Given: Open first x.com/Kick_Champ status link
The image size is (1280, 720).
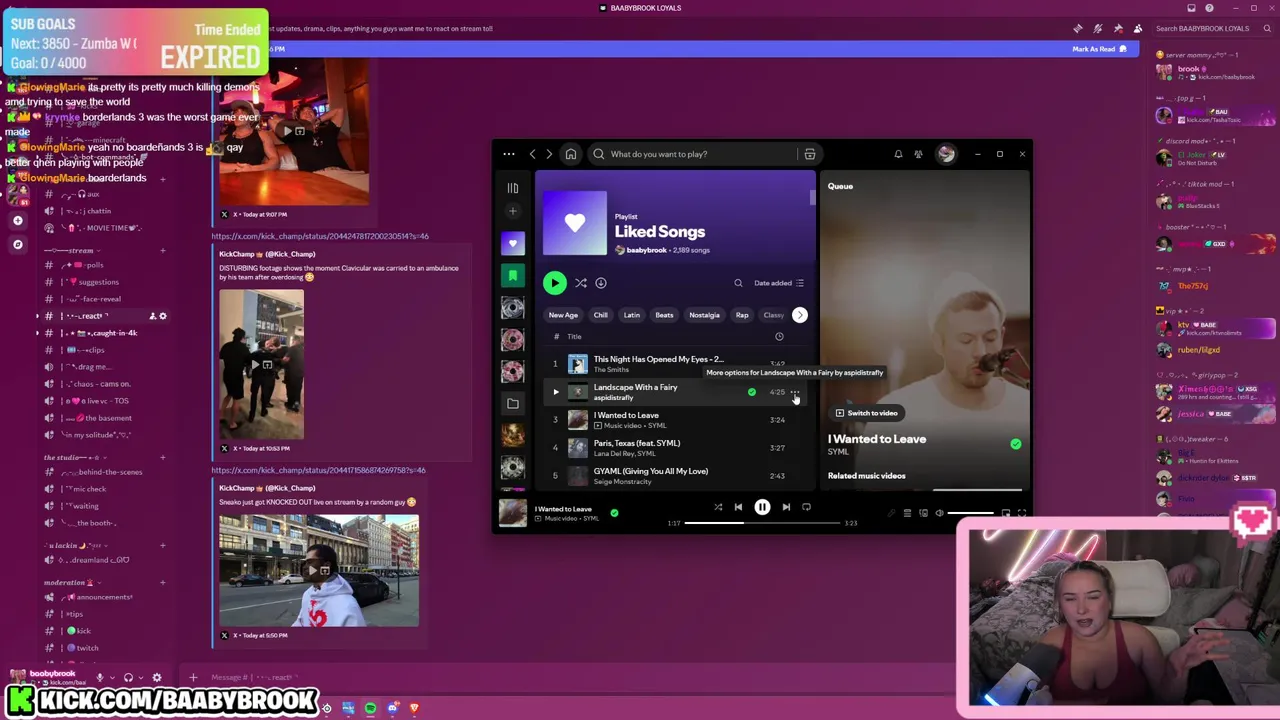Looking at the screenshot, I should tap(320, 236).
